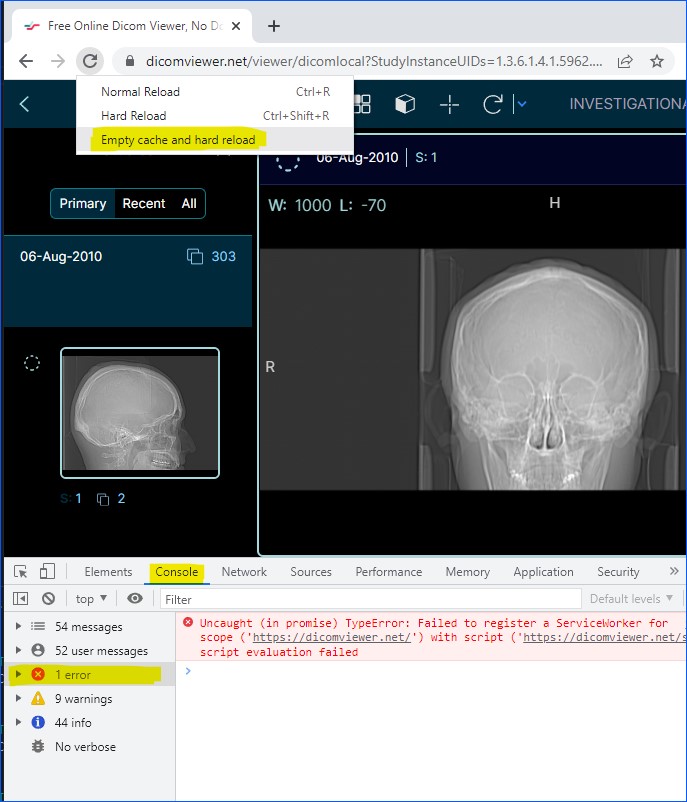687x802 pixels.
Task: Toggle the Primary series filter
Action: click(83, 204)
